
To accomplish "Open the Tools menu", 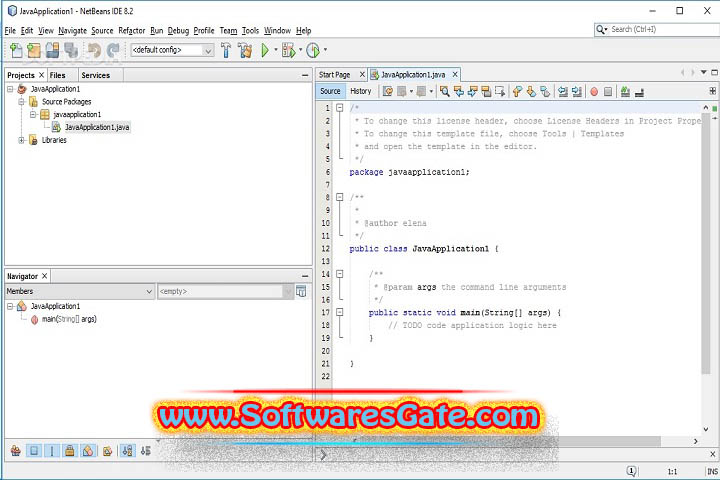I will click(x=250, y=31).
